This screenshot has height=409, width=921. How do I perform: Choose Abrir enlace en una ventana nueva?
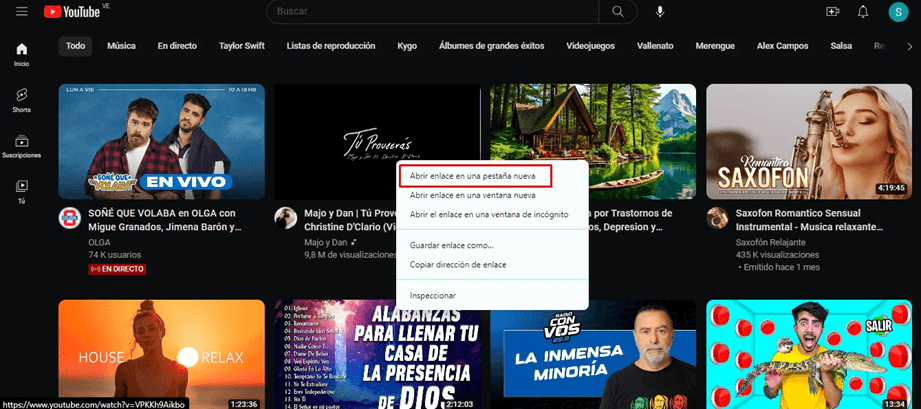pos(492,195)
